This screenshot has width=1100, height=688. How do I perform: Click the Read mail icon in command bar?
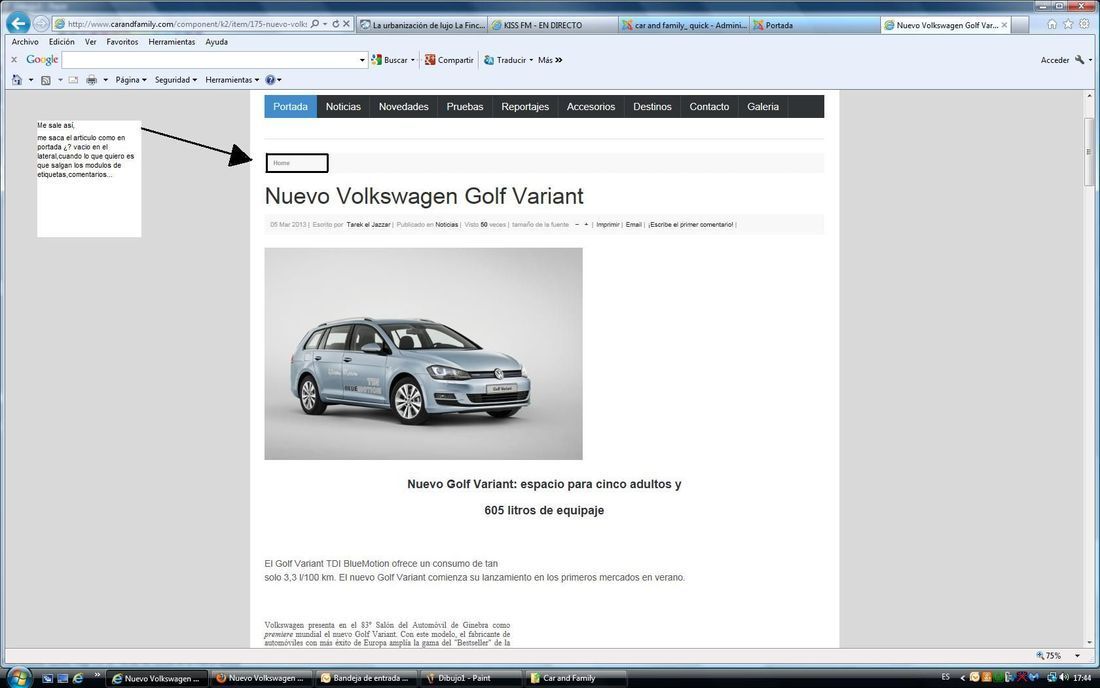pos(73,80)
